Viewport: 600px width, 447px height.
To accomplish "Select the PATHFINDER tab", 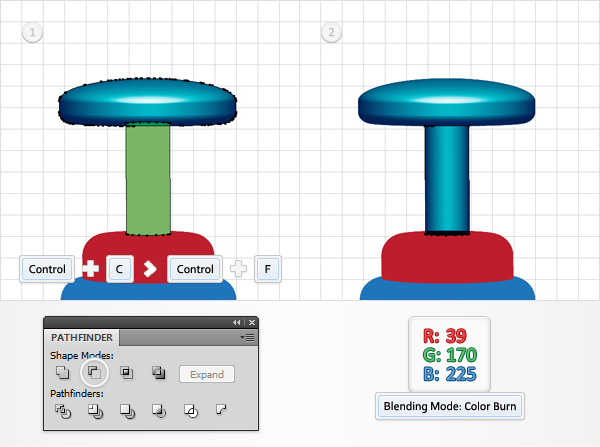I will 82,338.
